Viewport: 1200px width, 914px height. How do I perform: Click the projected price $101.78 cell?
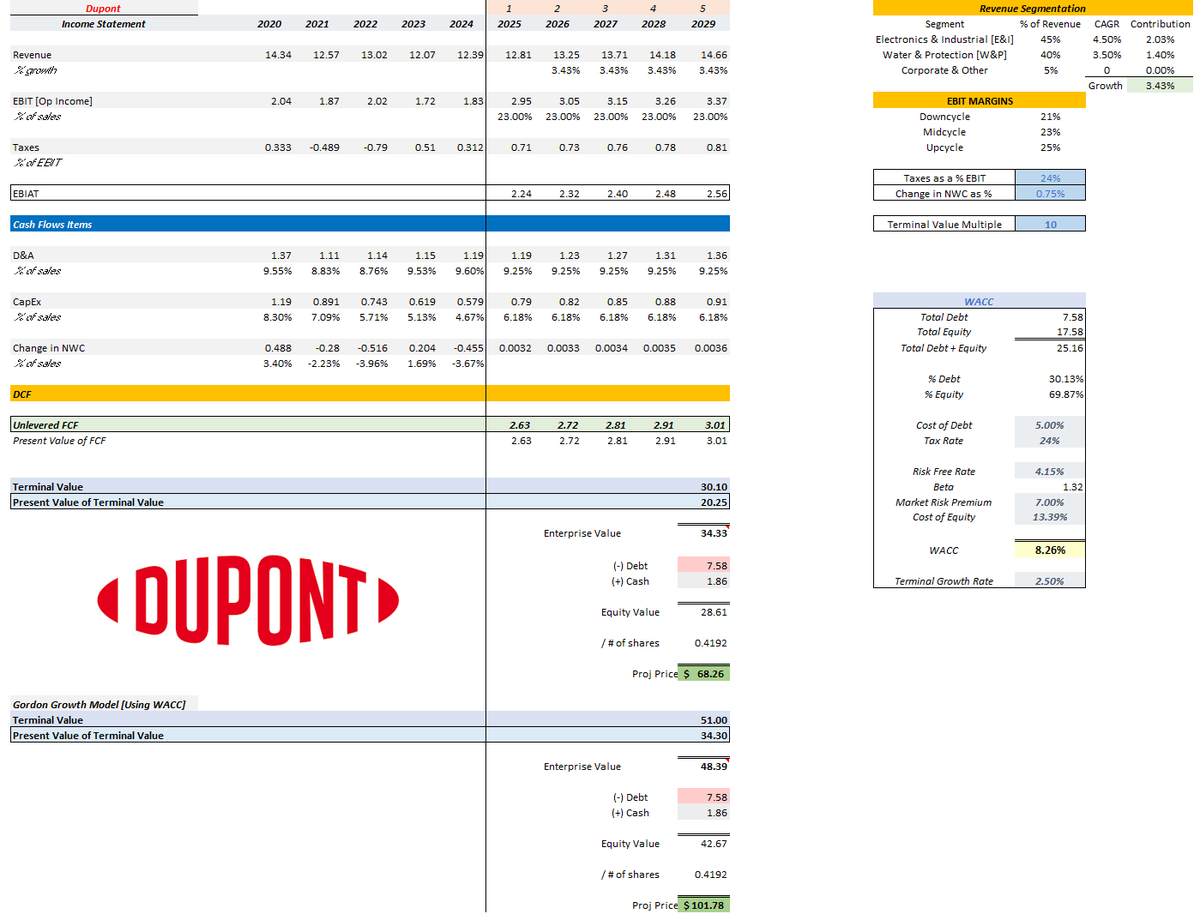[704, 906]
